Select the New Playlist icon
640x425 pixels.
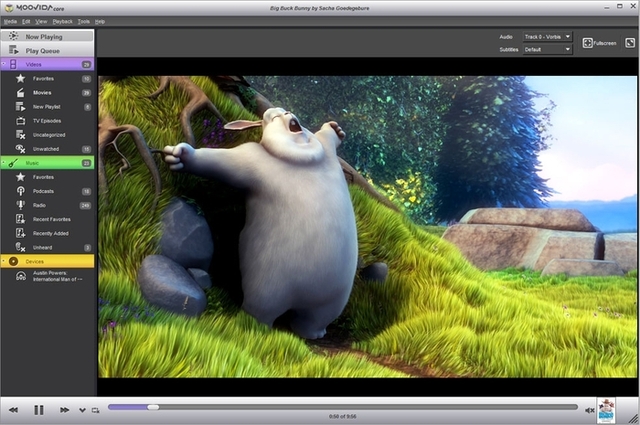tap(20, 107)
